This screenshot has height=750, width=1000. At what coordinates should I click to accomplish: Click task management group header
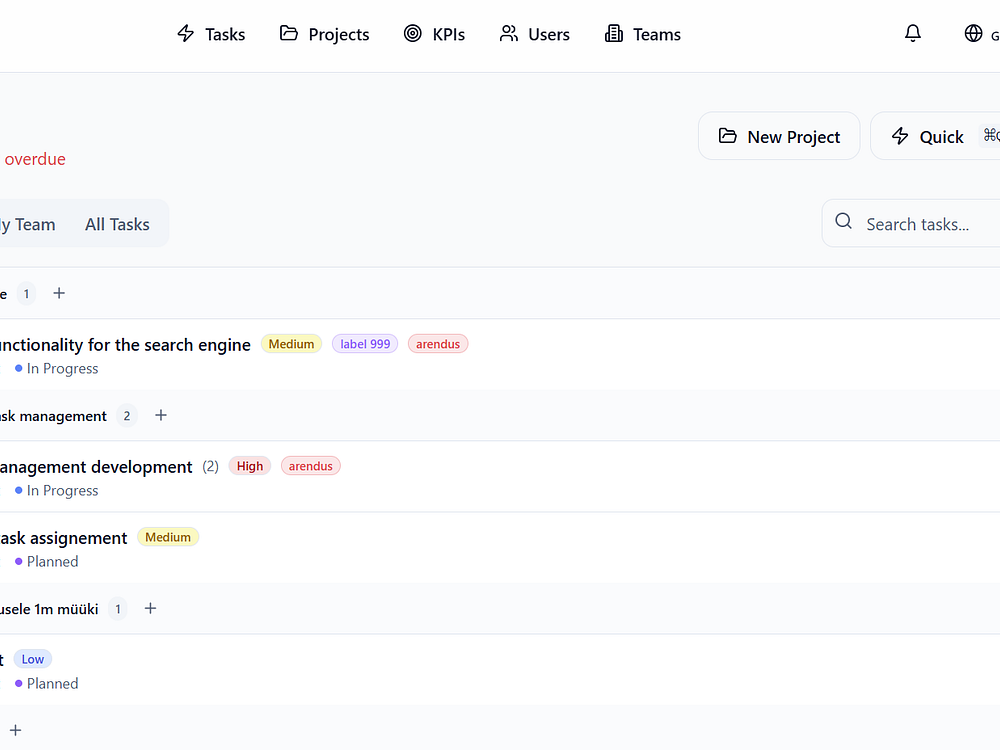[54, 416]
